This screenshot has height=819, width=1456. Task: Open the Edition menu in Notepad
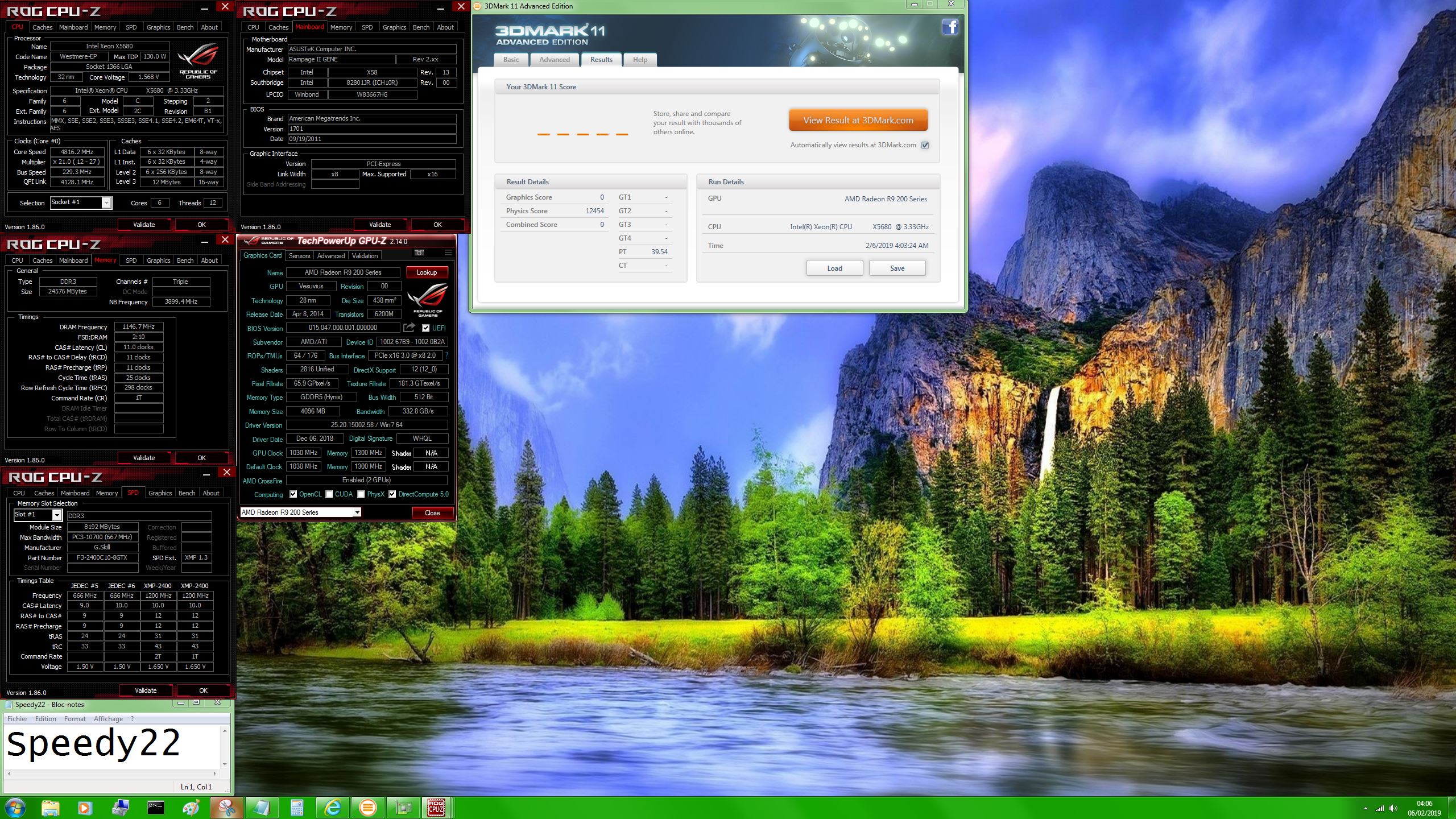(x=45, y=719)
